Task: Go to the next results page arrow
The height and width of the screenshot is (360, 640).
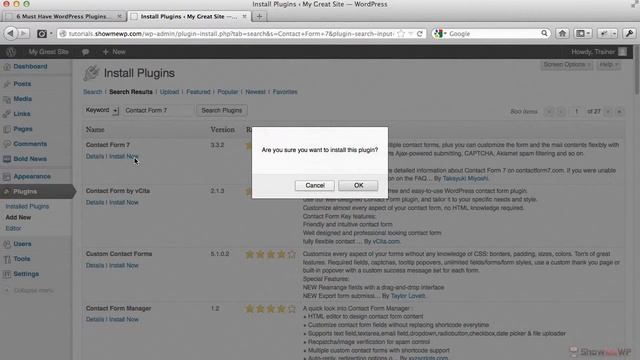Action: [608, 111]
